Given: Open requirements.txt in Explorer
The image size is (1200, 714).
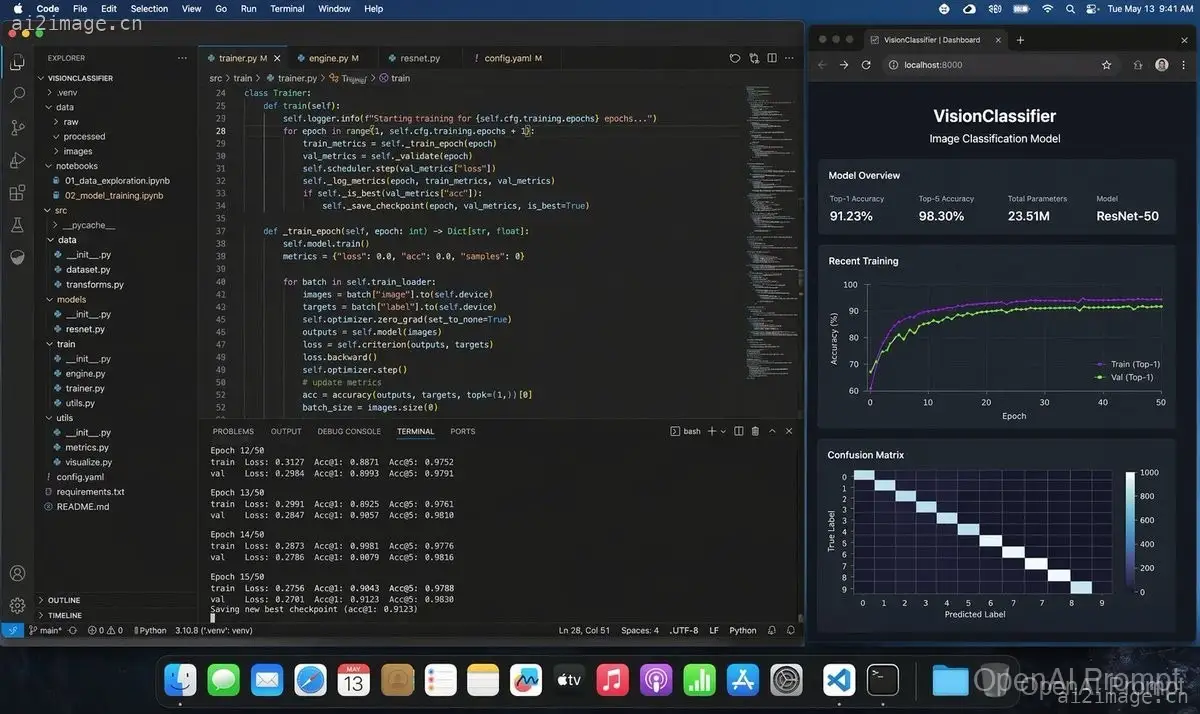Looking at the screenshot, I should point(90,492).
